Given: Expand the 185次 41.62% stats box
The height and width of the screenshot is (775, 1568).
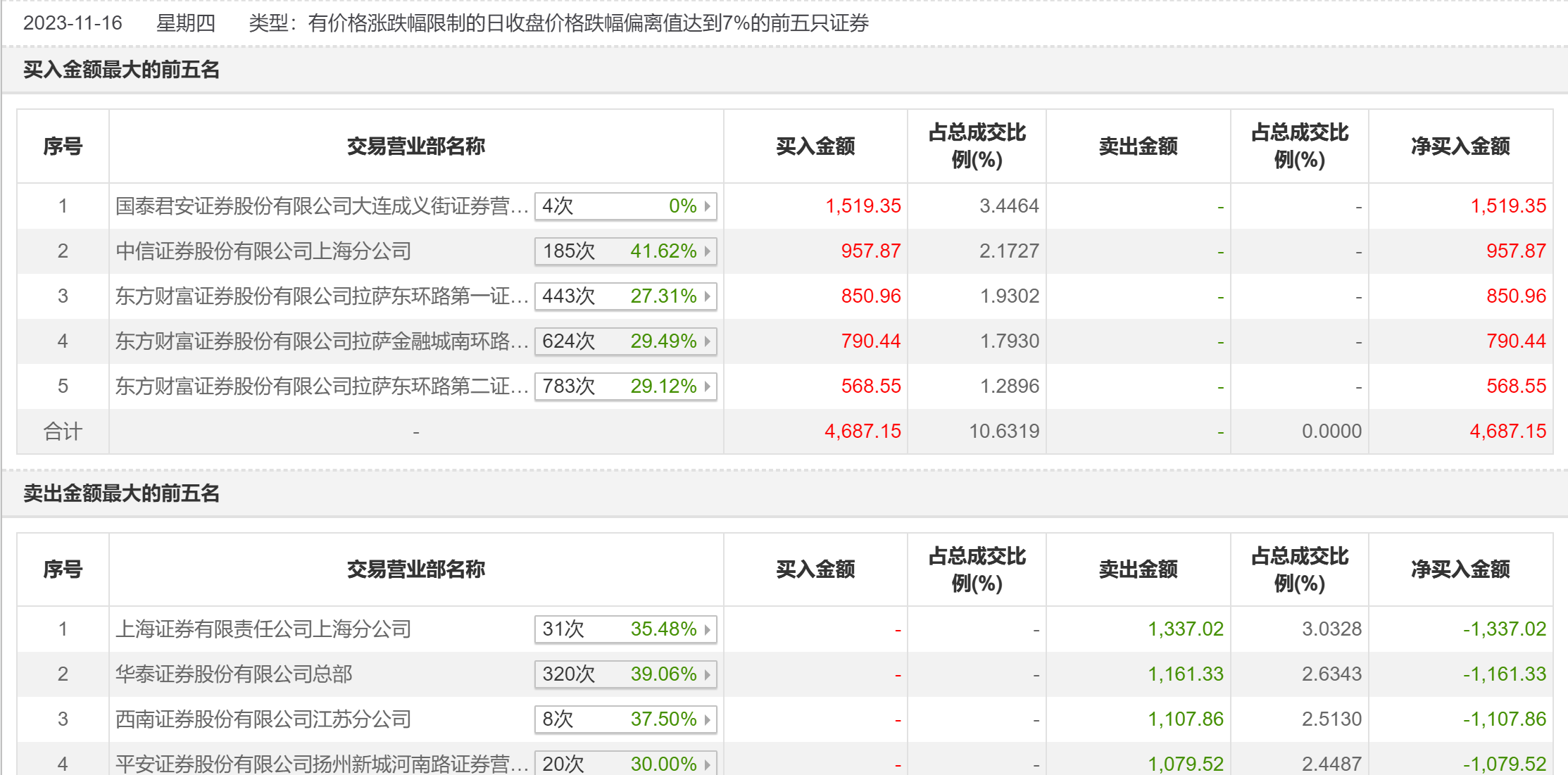Looking at the screenshot, I should pos(625,251).
